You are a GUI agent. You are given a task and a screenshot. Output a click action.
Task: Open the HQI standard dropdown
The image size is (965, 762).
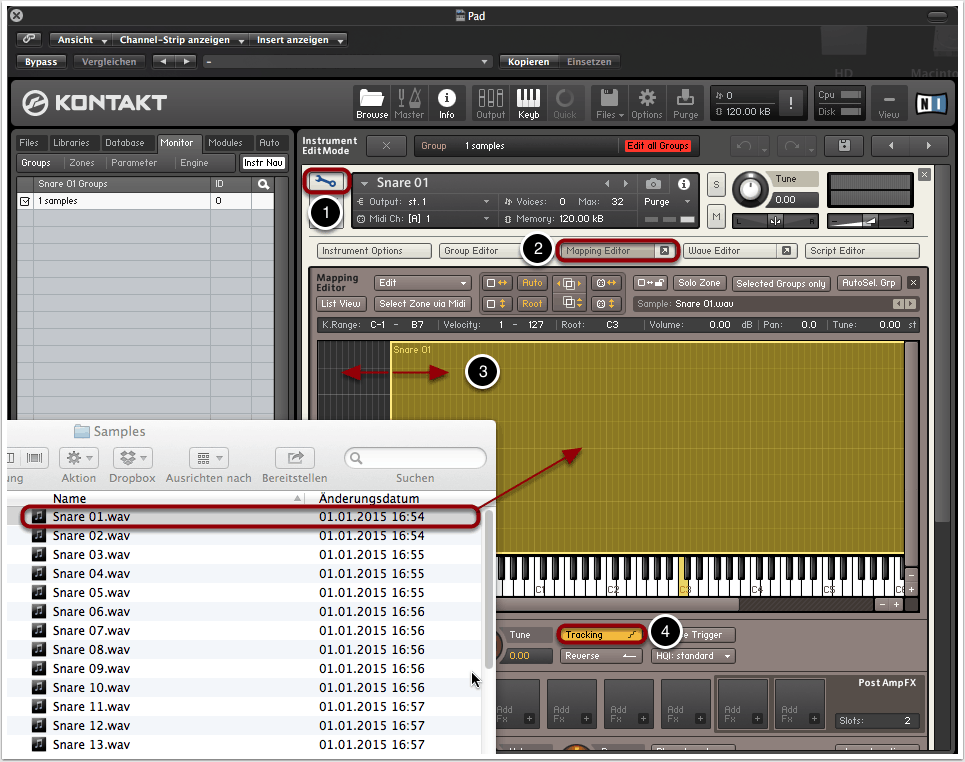pyautogui.click(x=692, y=656)
